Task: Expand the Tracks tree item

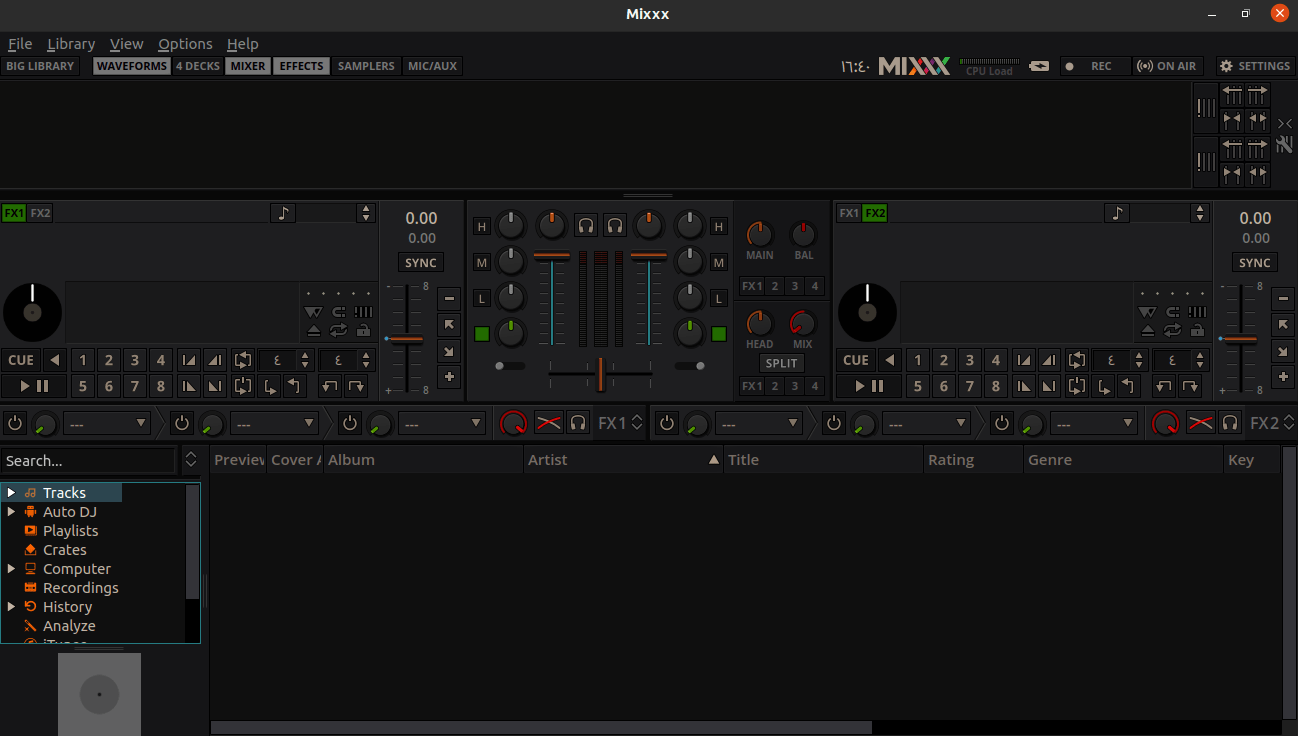Action: 11,492
